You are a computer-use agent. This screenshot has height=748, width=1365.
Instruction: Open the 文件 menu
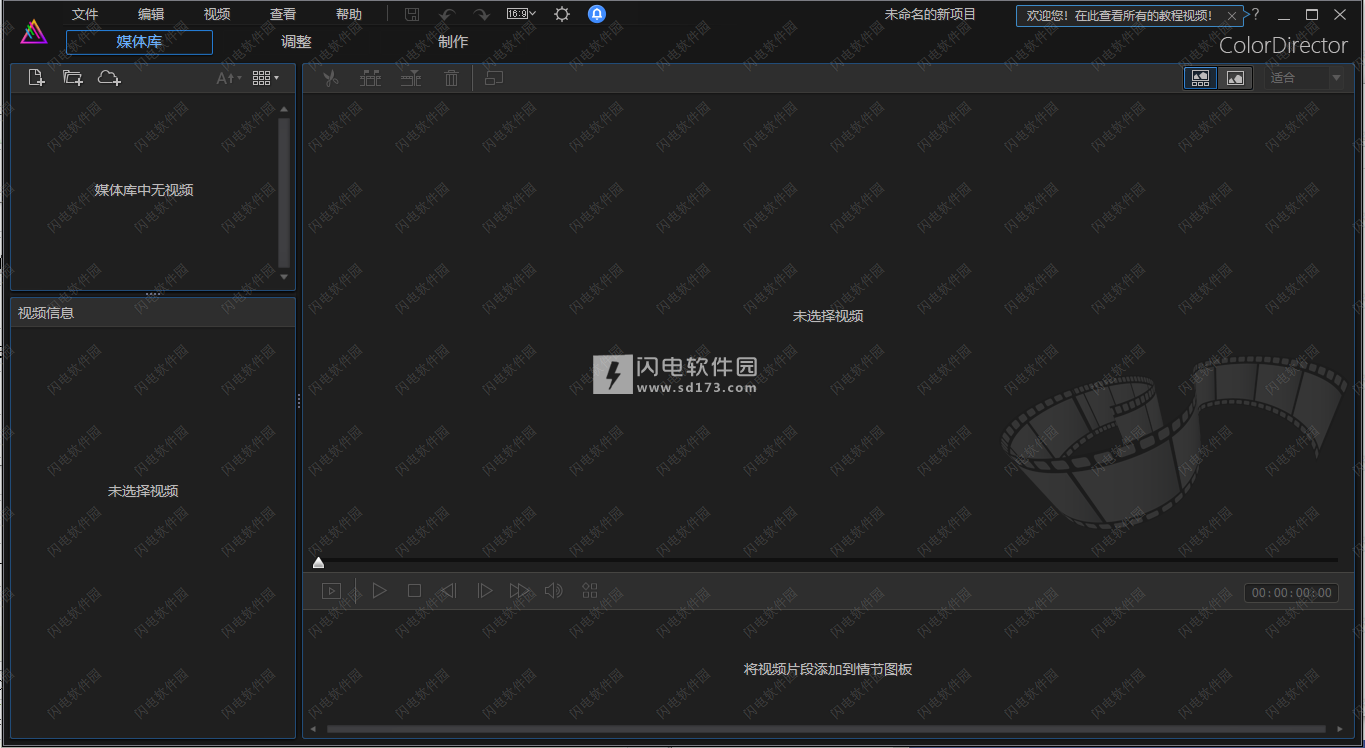pyautogui.click(x=85, y=14)
